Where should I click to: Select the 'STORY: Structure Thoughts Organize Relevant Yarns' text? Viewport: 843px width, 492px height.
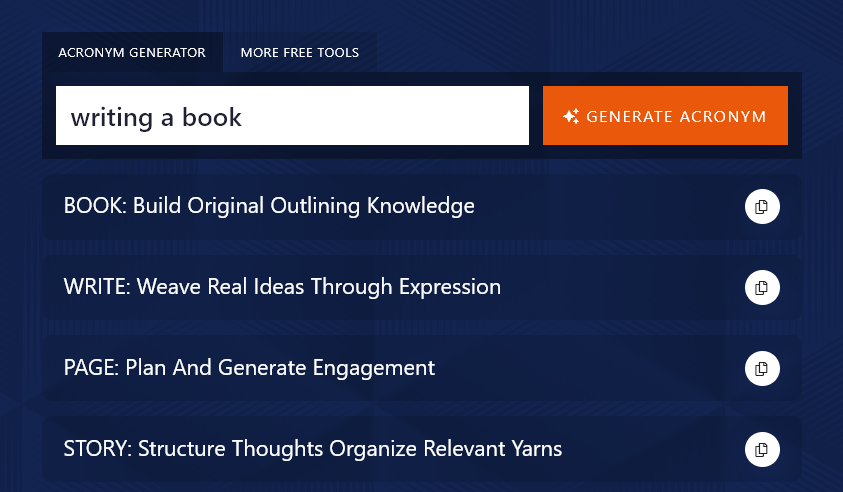click(313, 449)
